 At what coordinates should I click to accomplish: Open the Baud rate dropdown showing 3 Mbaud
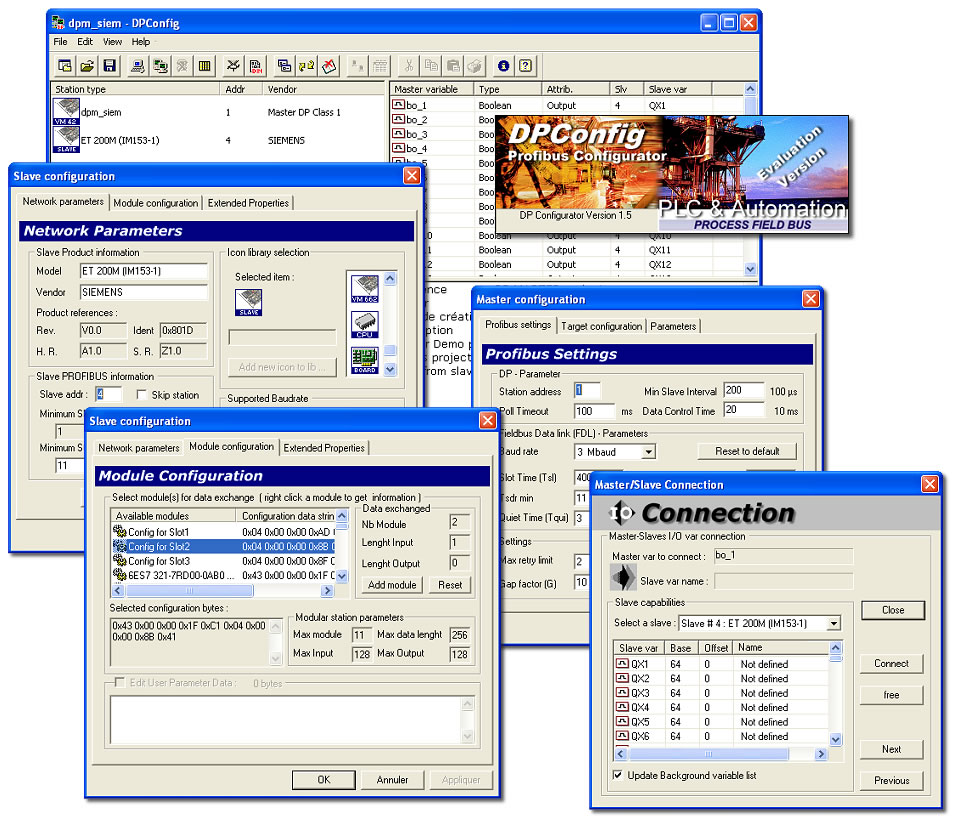tap(649, 452)
